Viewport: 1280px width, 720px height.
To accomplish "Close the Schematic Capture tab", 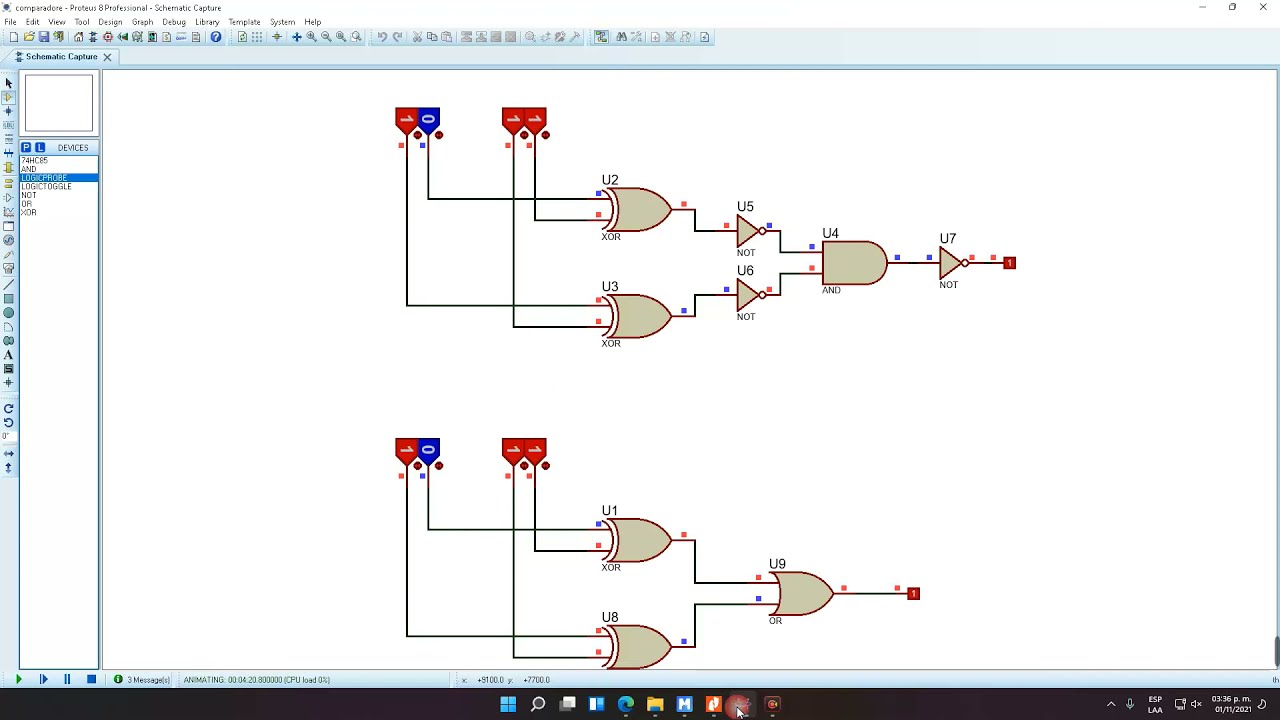I will tap(107, 57).
